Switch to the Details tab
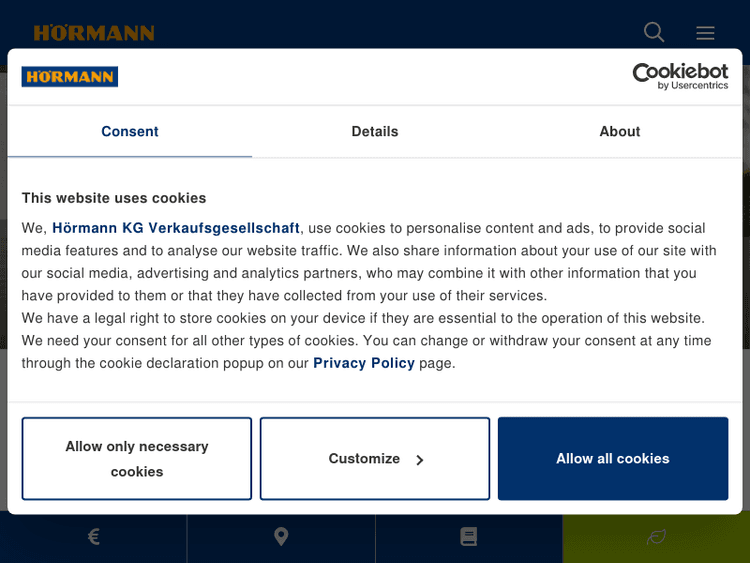750x563 pixels. coord(375,132)
